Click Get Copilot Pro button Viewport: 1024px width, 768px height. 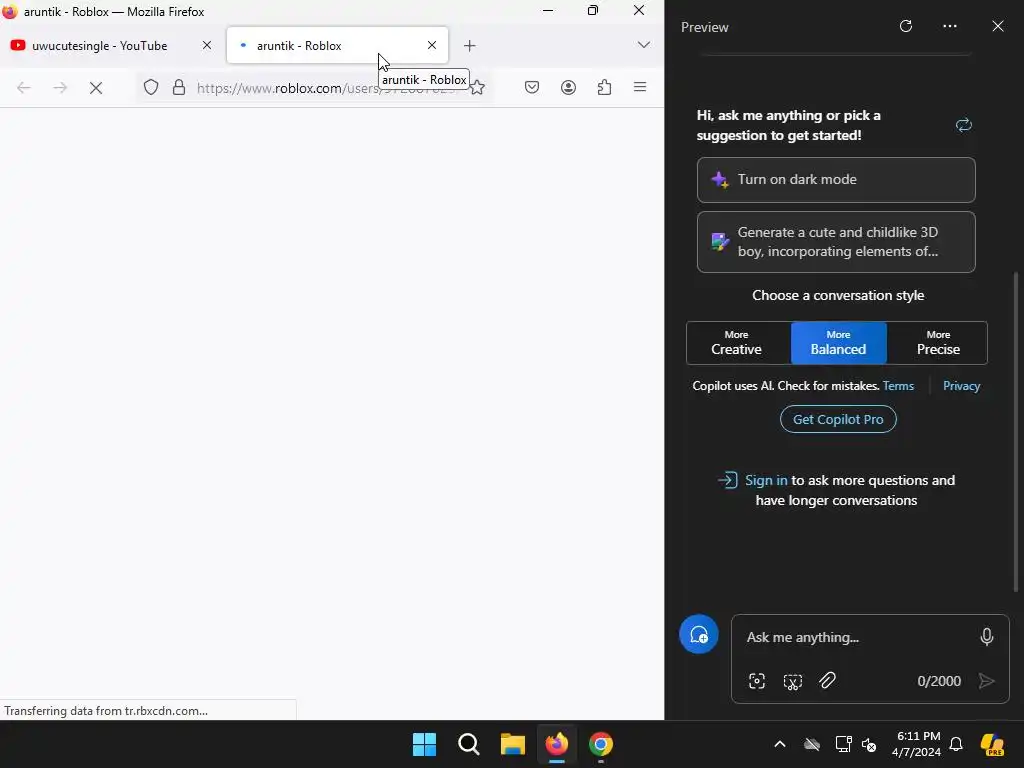click(839, 419)
